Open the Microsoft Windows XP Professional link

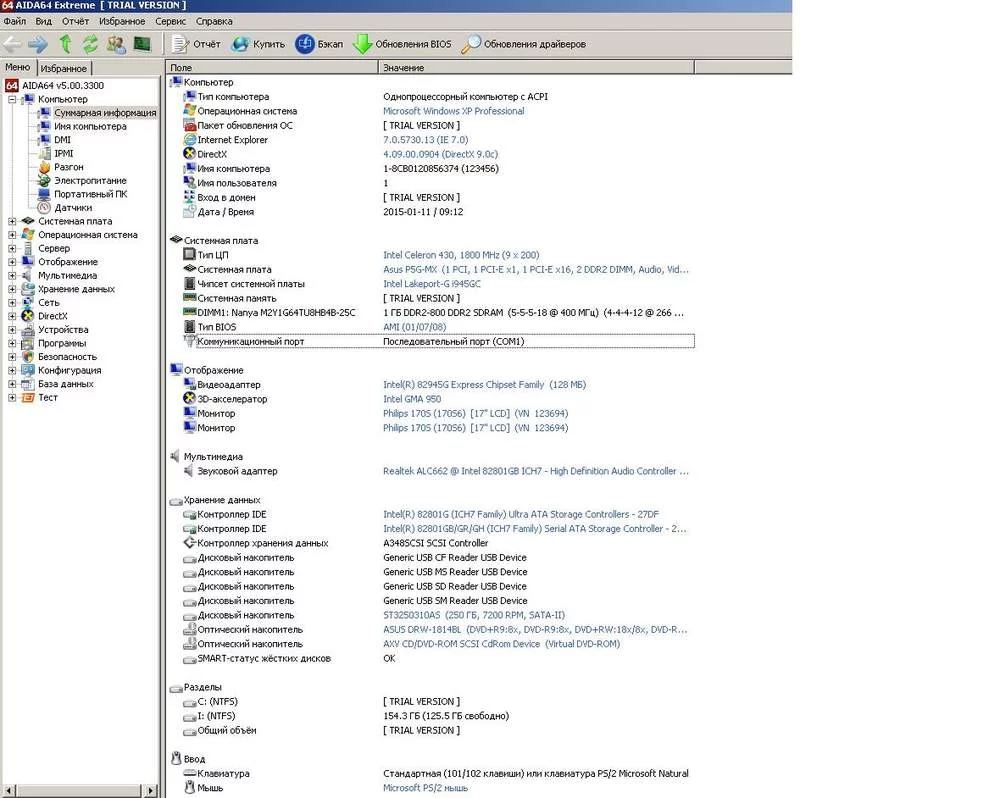coord(453,111)
